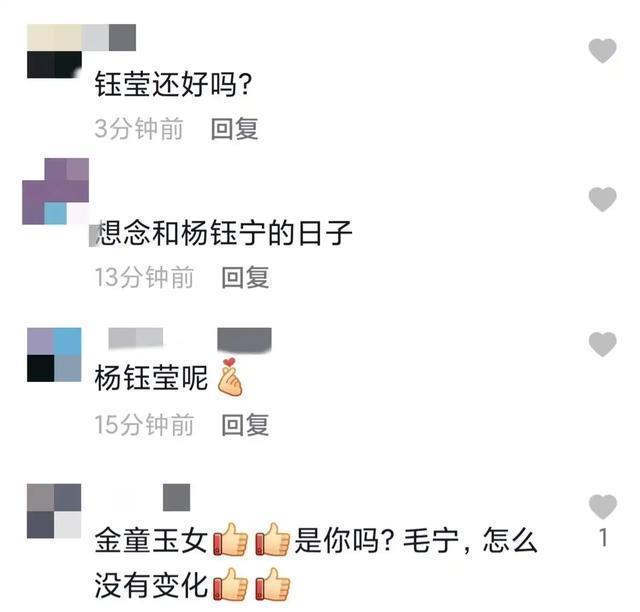Reply to the comment posted 3分钟前
Viewport: 640px width, 612px height.
(x=235, y=129)
